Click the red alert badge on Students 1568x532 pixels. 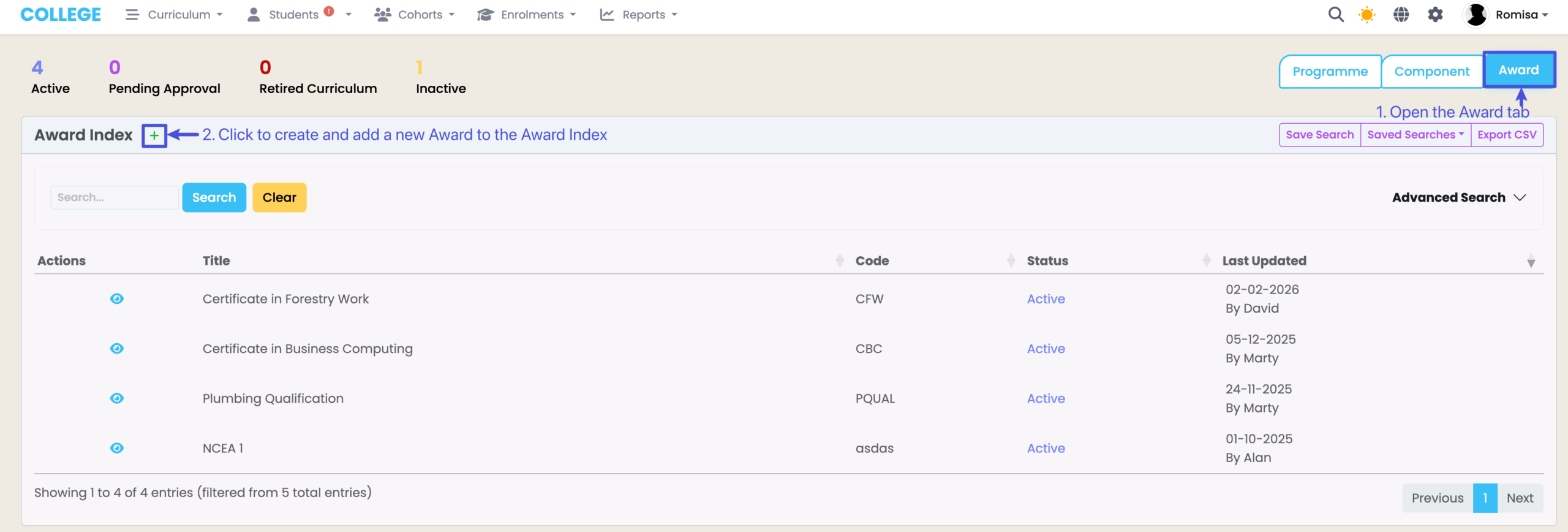[329, 11]
